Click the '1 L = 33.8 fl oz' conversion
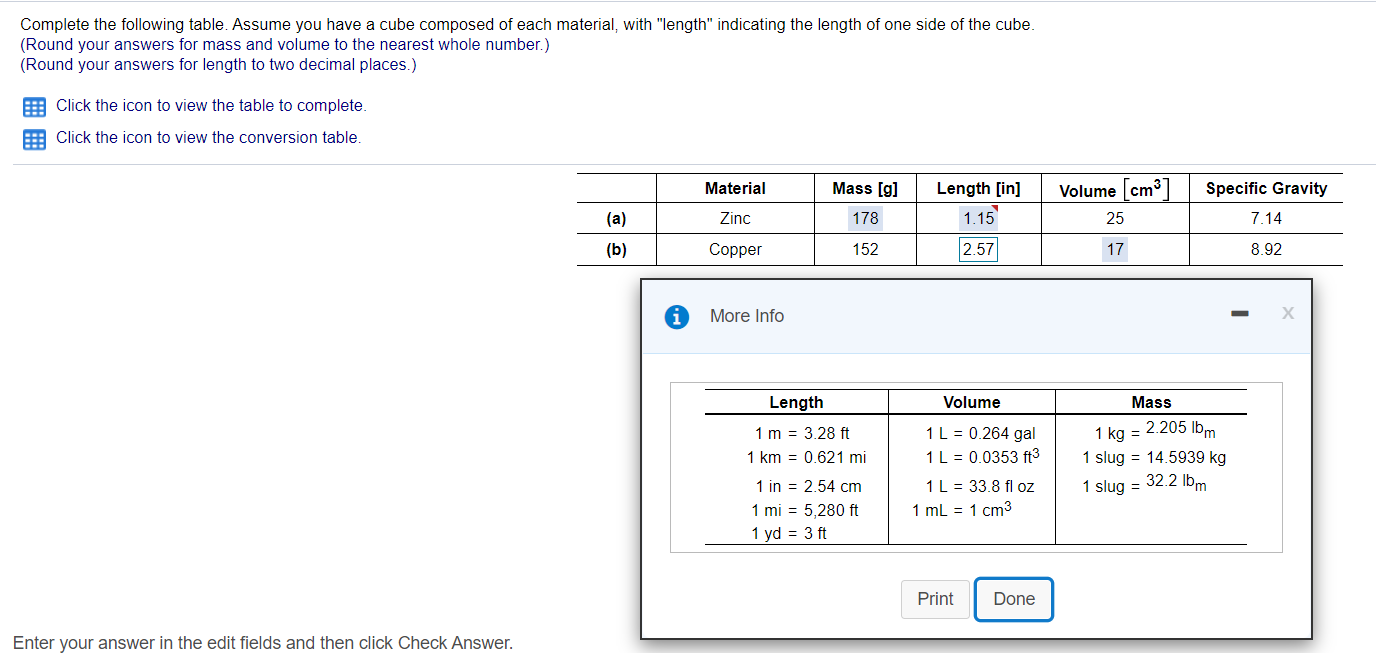The height and width of the screenshot is (653, 1376). (980, 487)
